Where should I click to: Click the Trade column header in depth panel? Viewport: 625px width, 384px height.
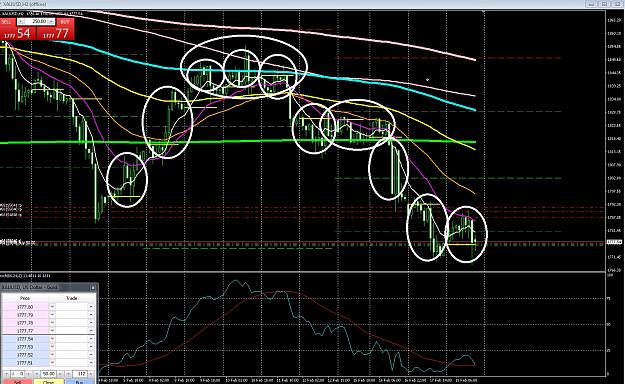(72, 298)
